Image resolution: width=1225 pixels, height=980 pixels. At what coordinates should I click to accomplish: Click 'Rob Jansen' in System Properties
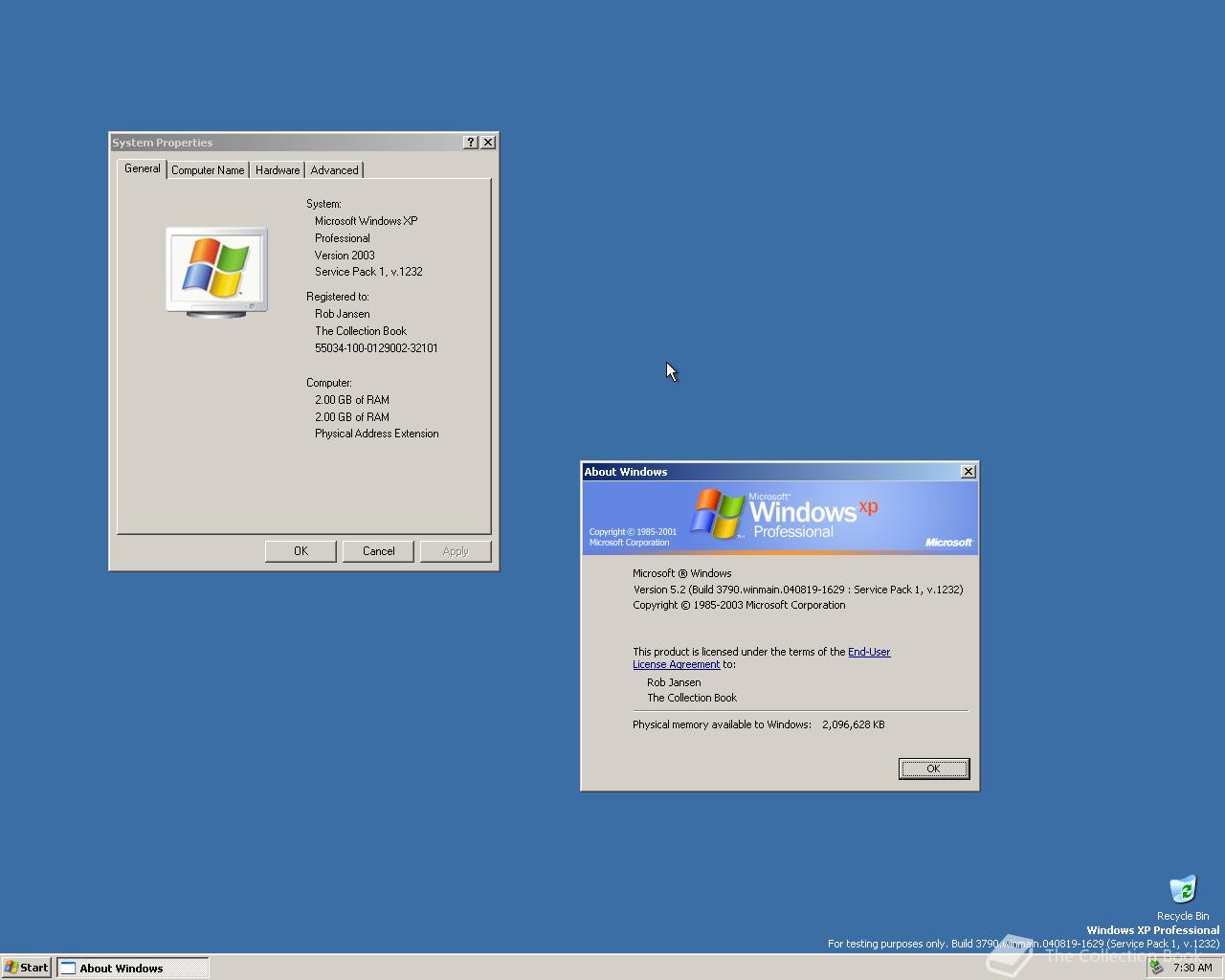pos(343,314)
